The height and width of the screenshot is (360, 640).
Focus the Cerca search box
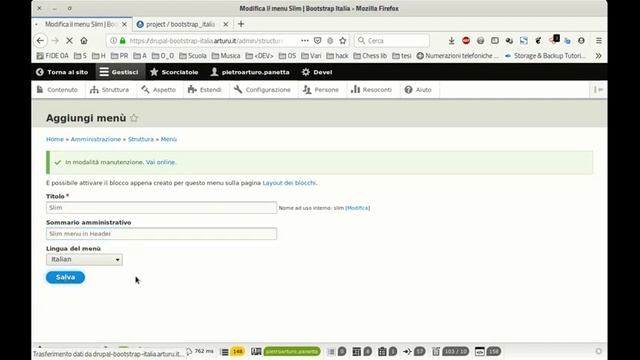click(392, 40)
